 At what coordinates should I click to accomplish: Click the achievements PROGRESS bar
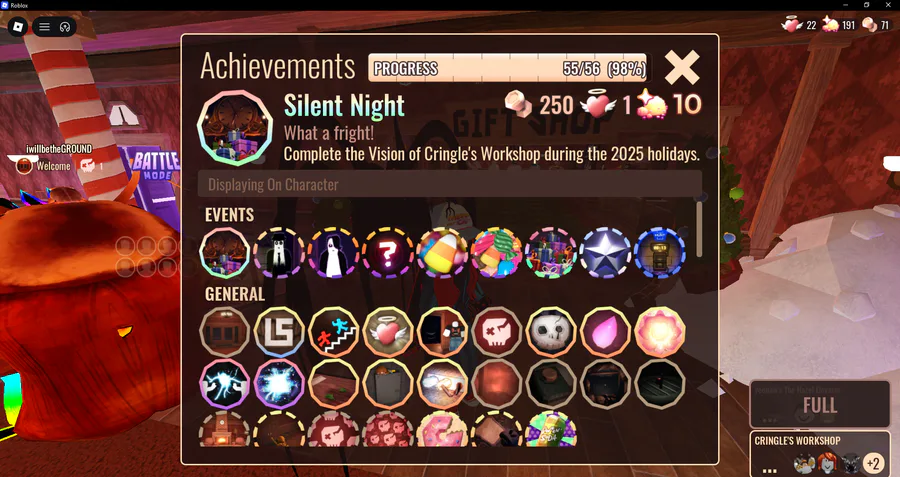click(509, 68)
